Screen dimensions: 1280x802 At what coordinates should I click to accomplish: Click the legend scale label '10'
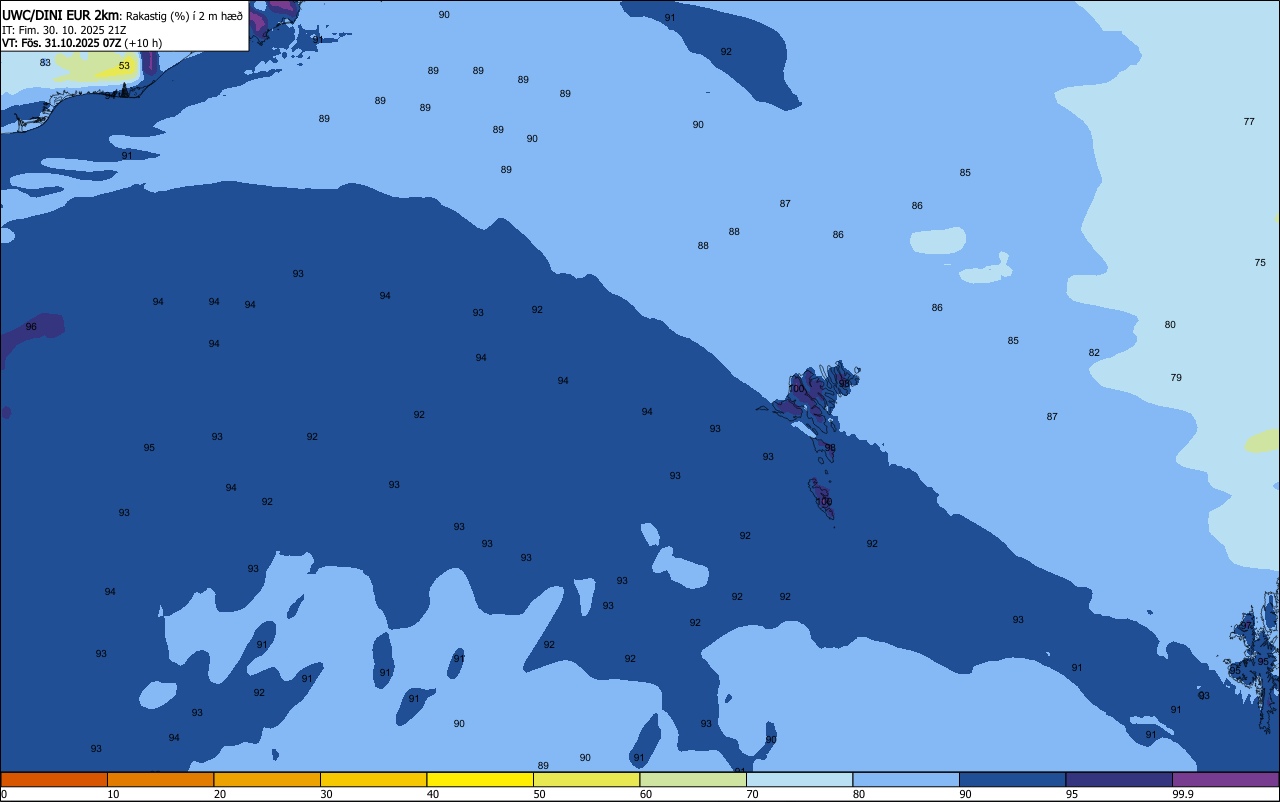[113, 794]
